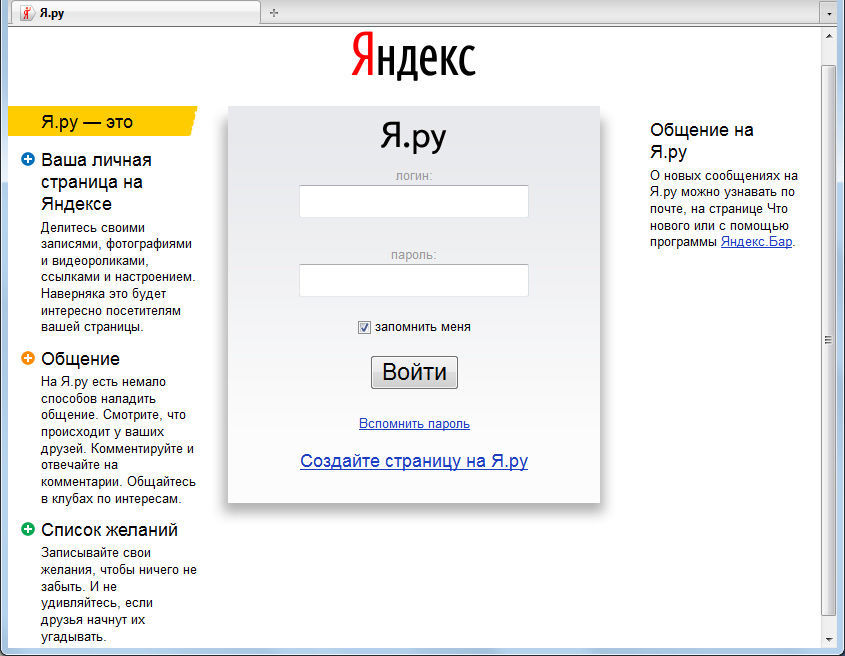Open the tab list dropdown arrow
This screenshot has height=656, width=845.
[828, 12]
